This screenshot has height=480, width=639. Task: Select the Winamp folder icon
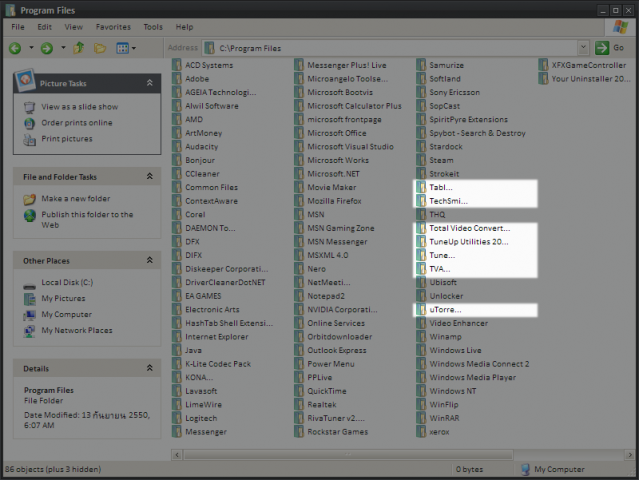point(421,337)
